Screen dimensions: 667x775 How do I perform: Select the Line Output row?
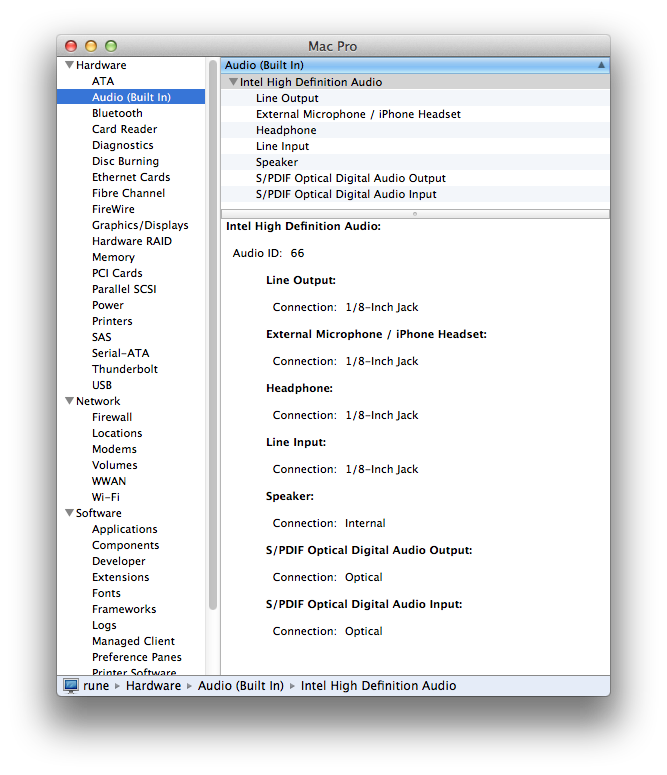pyautogui.click(x=287, y=99)
